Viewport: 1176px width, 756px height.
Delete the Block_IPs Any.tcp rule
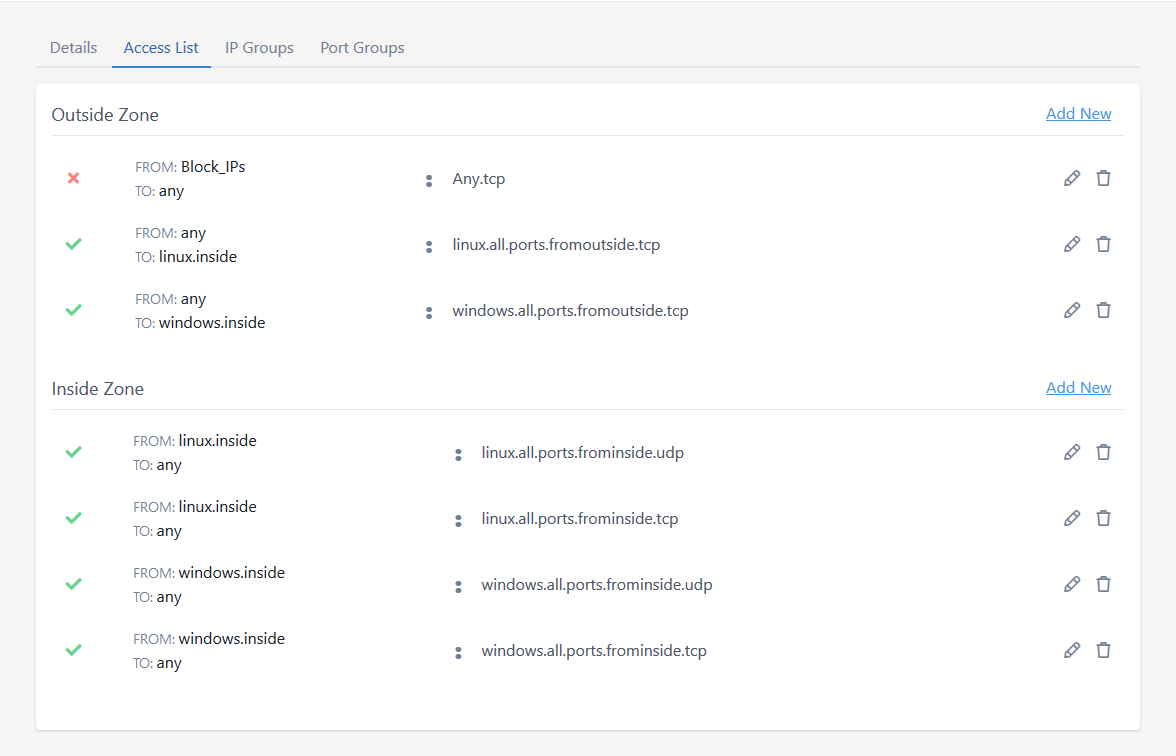pos(1103,178)
